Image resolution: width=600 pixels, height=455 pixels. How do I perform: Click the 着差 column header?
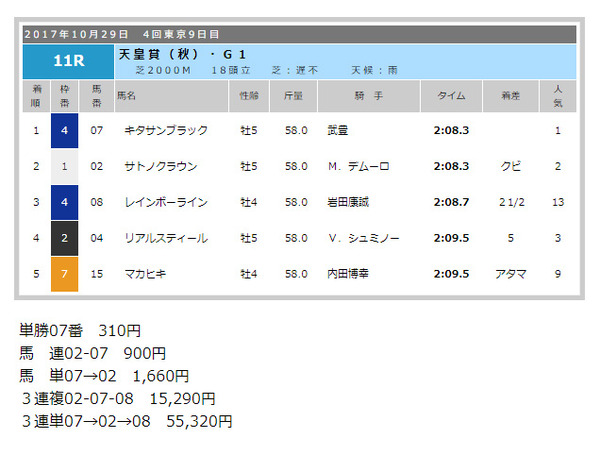point(511,96)
